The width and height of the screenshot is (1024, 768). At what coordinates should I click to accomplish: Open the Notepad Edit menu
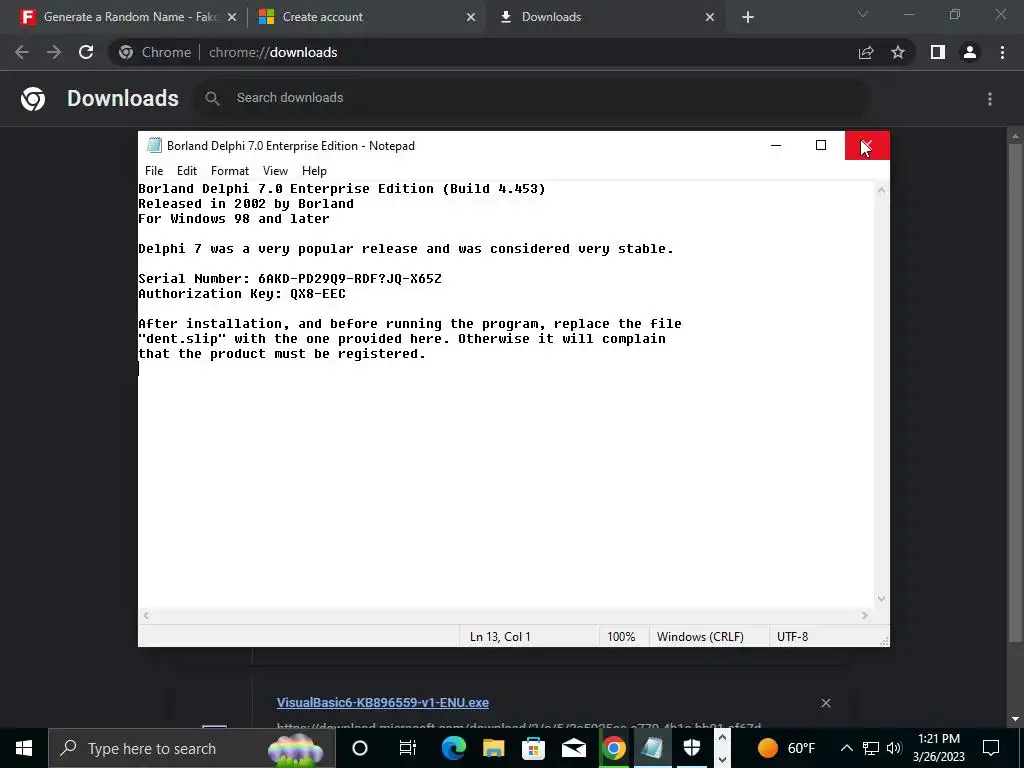pyautogui.click(x=187, y=170)
